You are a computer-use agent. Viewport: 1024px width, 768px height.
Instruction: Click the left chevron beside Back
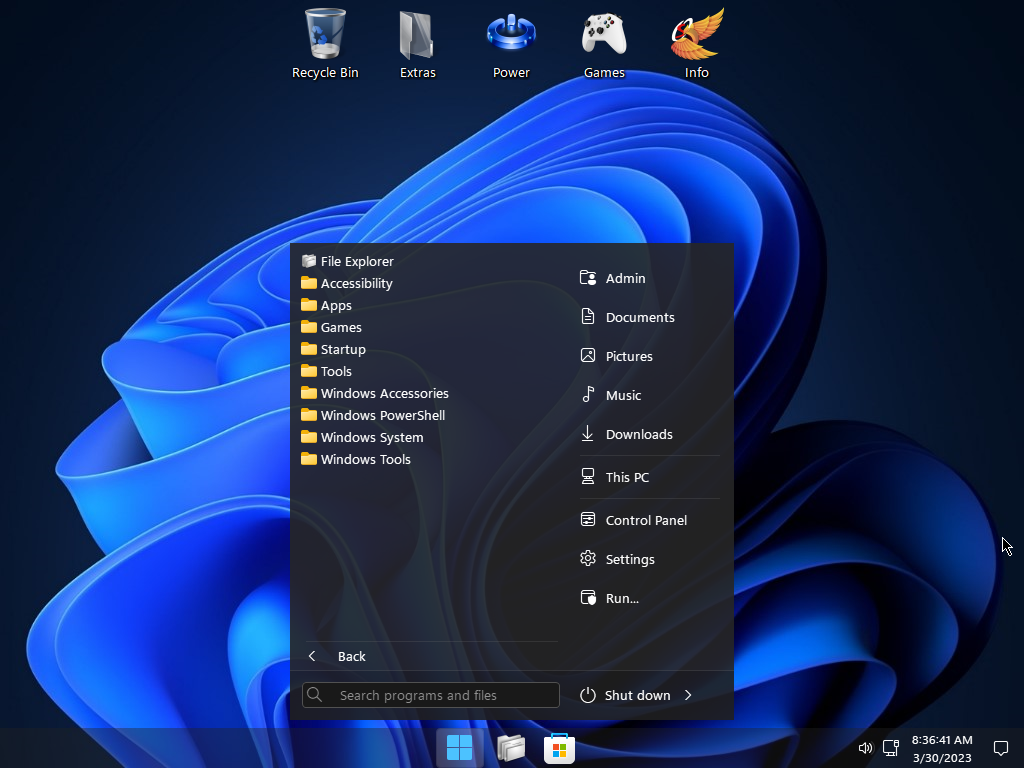tap(312, 656)
